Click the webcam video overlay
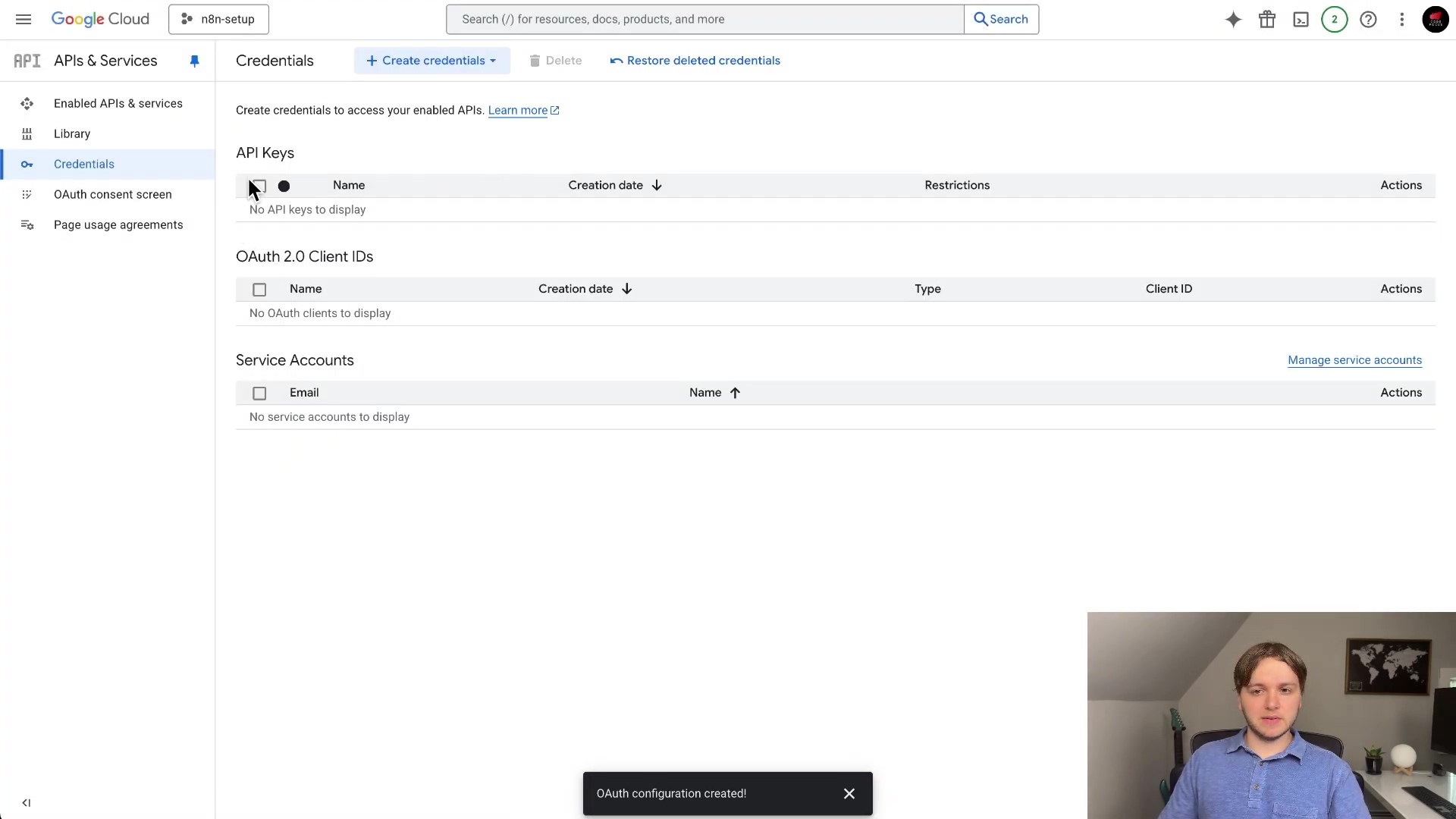Screen dimensions: 1456x819 (1271, 715)
